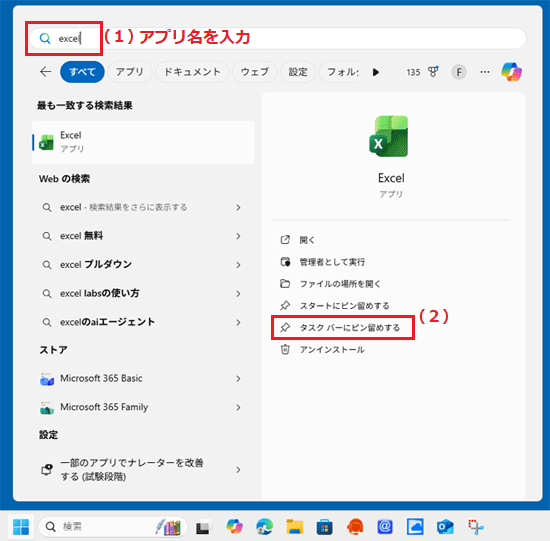Open Copilot from the taskbar

click(234, 527)
